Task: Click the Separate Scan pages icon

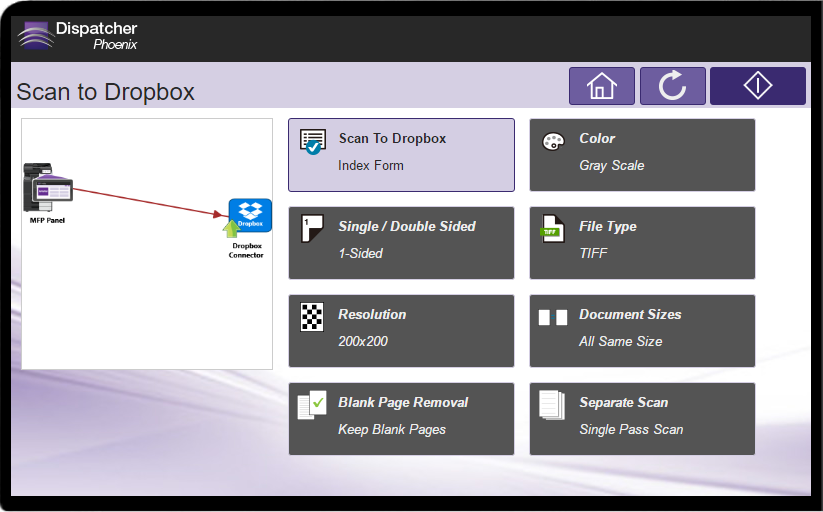Action: coord(552,405)
